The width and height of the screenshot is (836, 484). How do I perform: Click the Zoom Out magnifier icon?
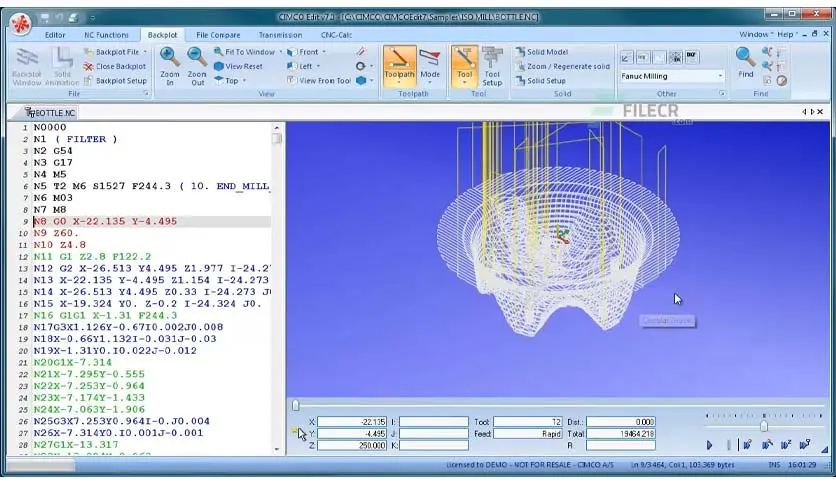[197, 59]
